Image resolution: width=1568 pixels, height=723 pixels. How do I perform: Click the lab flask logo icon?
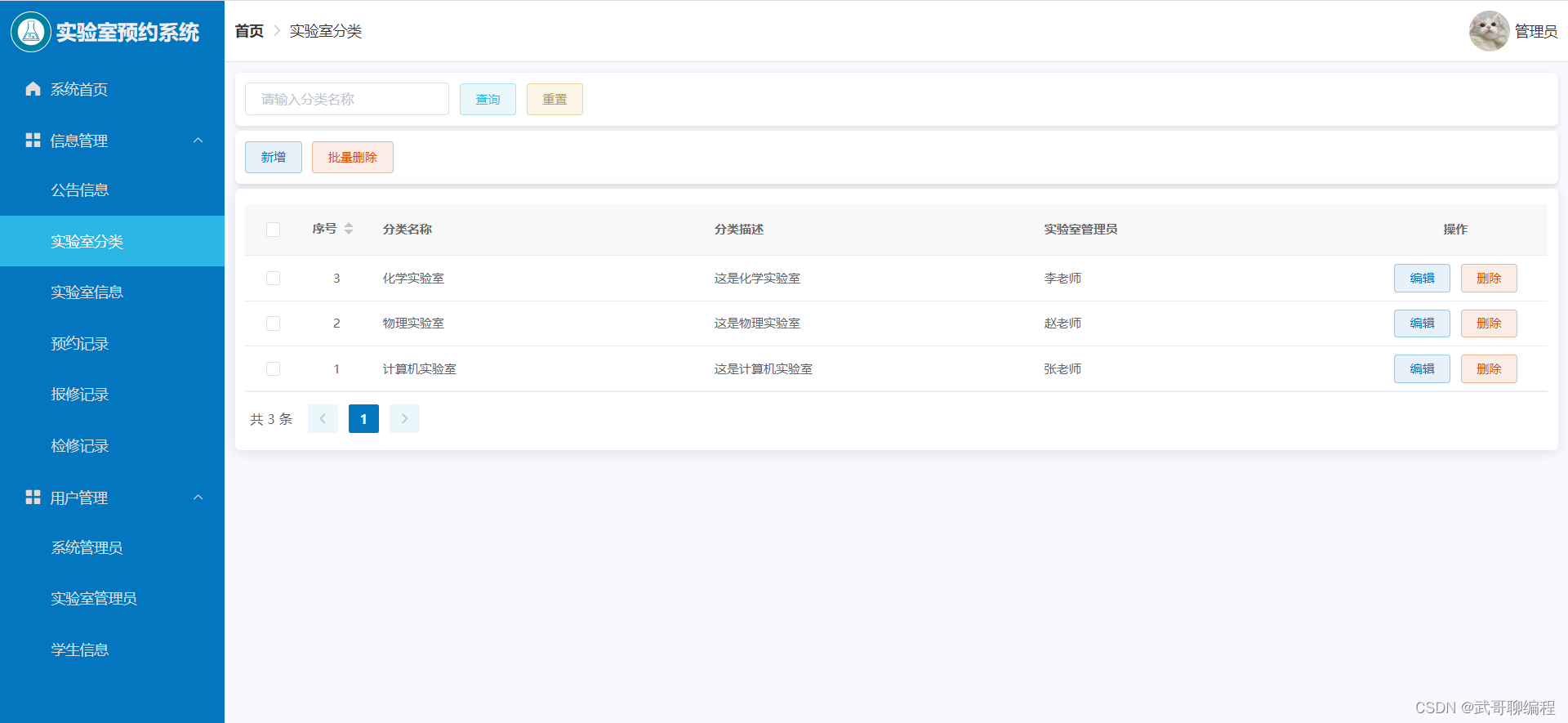click(x=31, y=32)
